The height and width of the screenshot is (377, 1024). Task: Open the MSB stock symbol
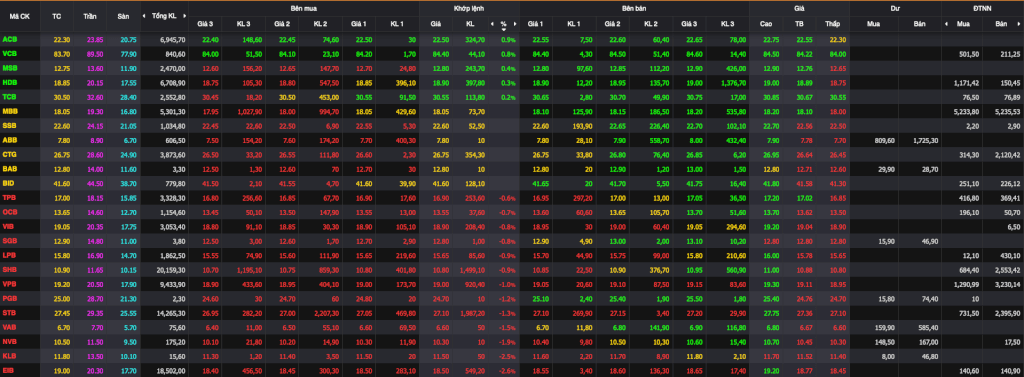pos(10,68)
